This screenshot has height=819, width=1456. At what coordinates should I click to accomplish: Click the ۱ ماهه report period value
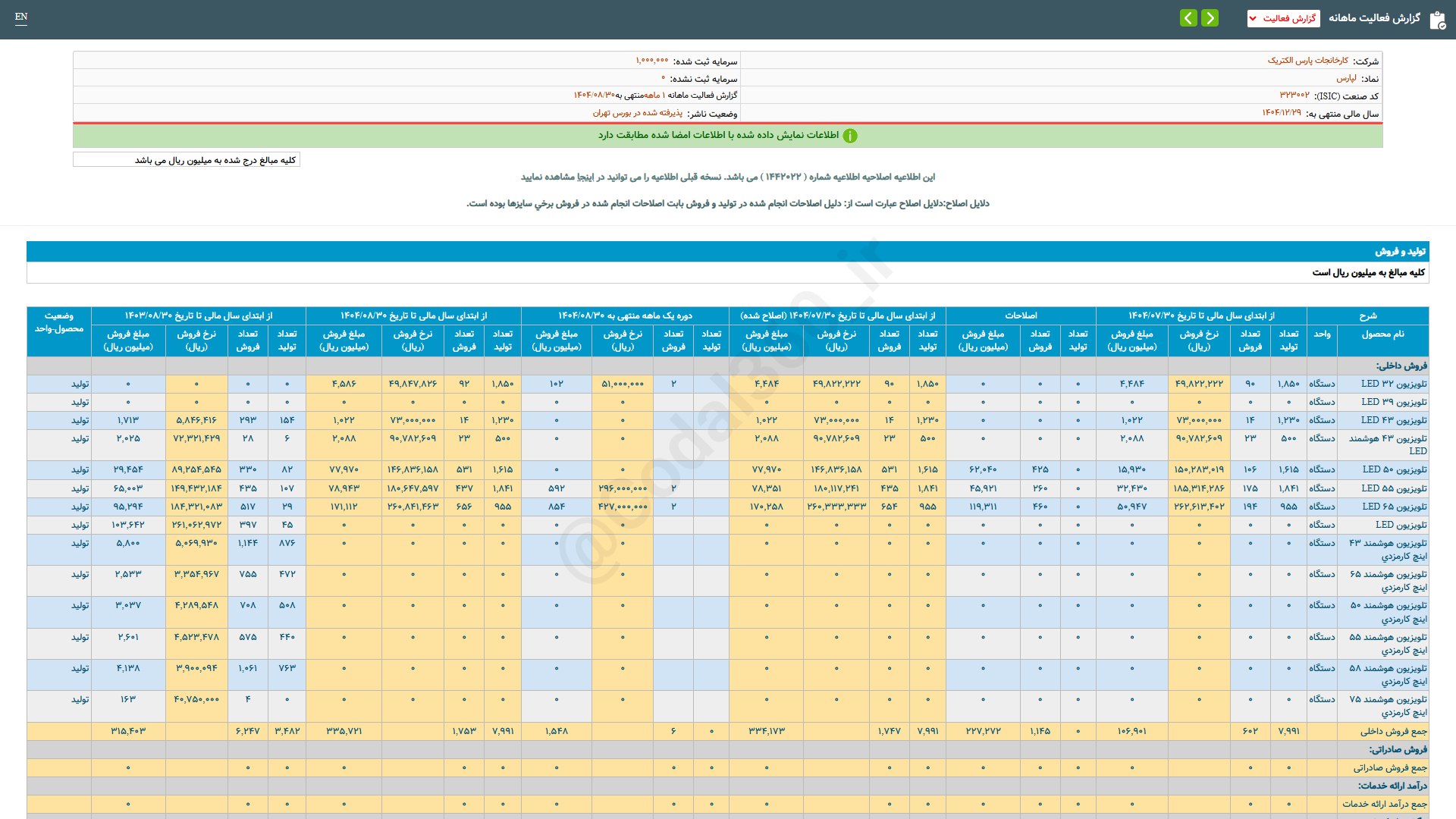(653, 96)
